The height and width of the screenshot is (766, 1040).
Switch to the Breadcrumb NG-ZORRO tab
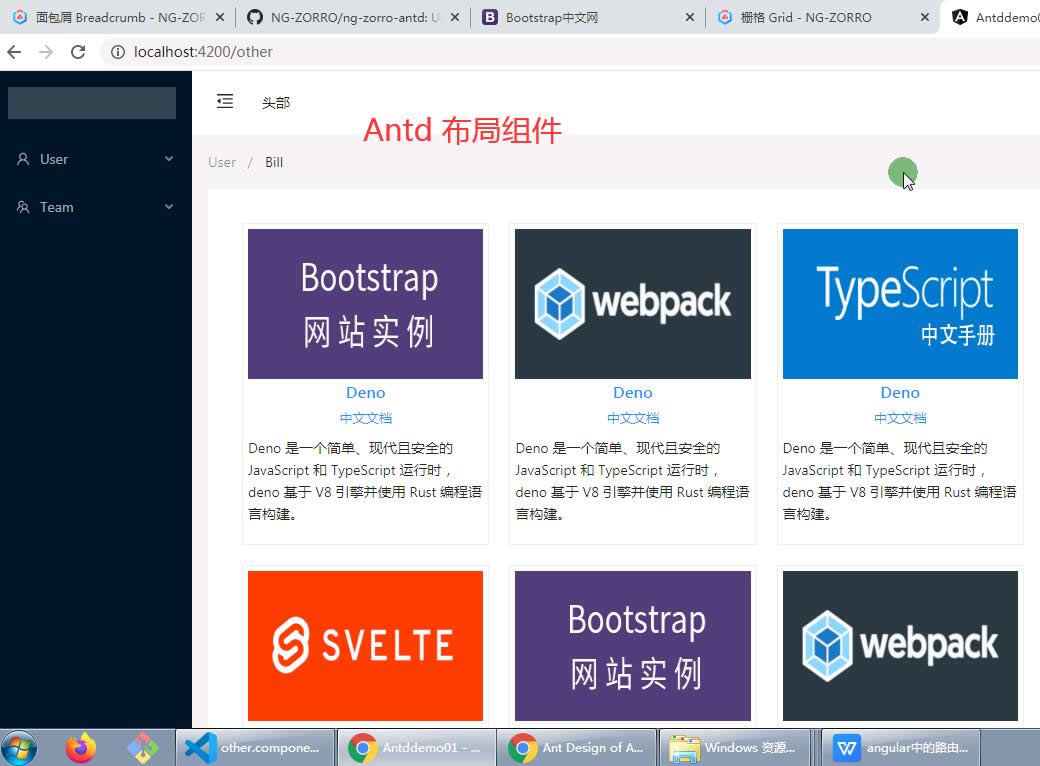coord(117,17)
